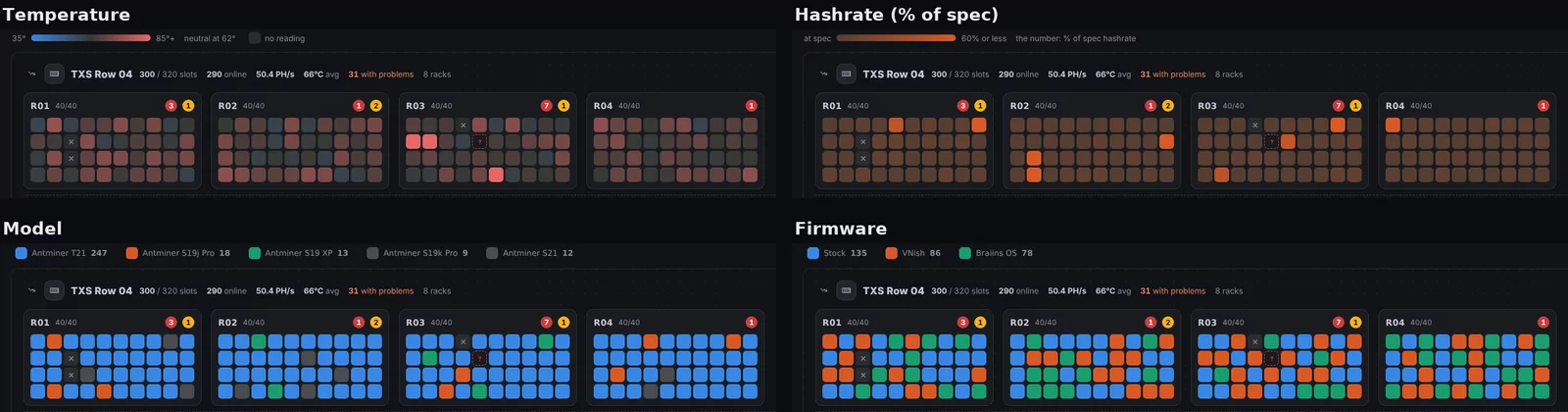This screenshot has width=1568, height=412.
Task: Open rack R02 header in Model panel
Action: 299,323
